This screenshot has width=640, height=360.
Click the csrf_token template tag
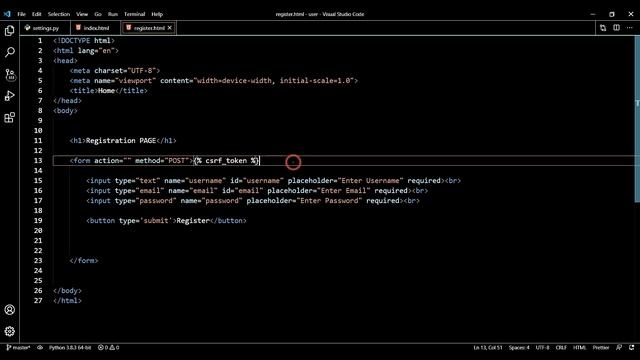pyautogui.click(x=226, y=160)
